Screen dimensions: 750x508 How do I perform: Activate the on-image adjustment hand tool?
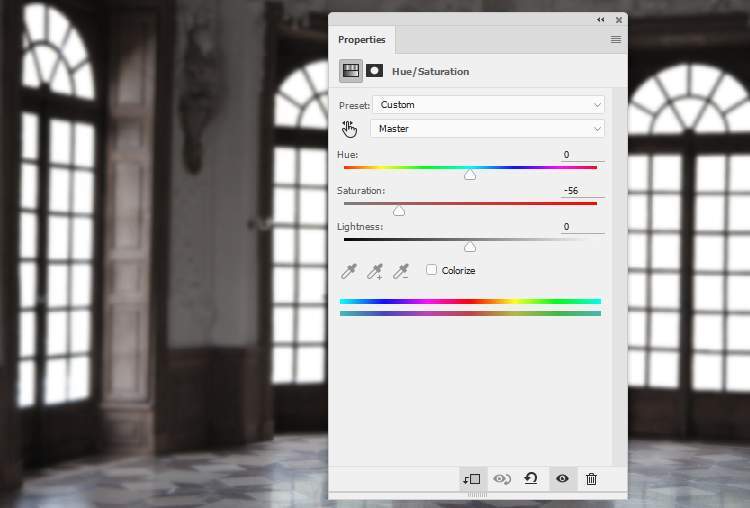point(350,129)
